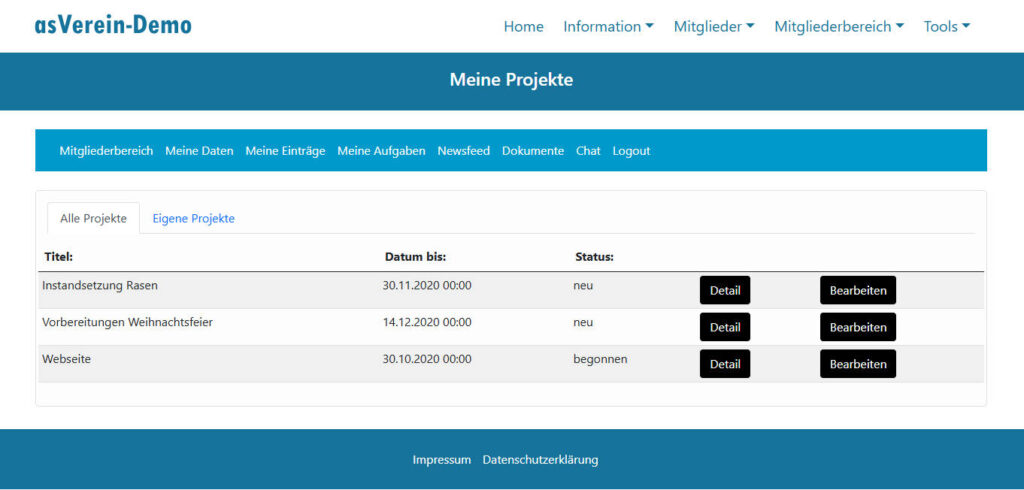Click the asVerein-Demo site logo
This screenshot has height=490, width=1024.
click(113, 25)
